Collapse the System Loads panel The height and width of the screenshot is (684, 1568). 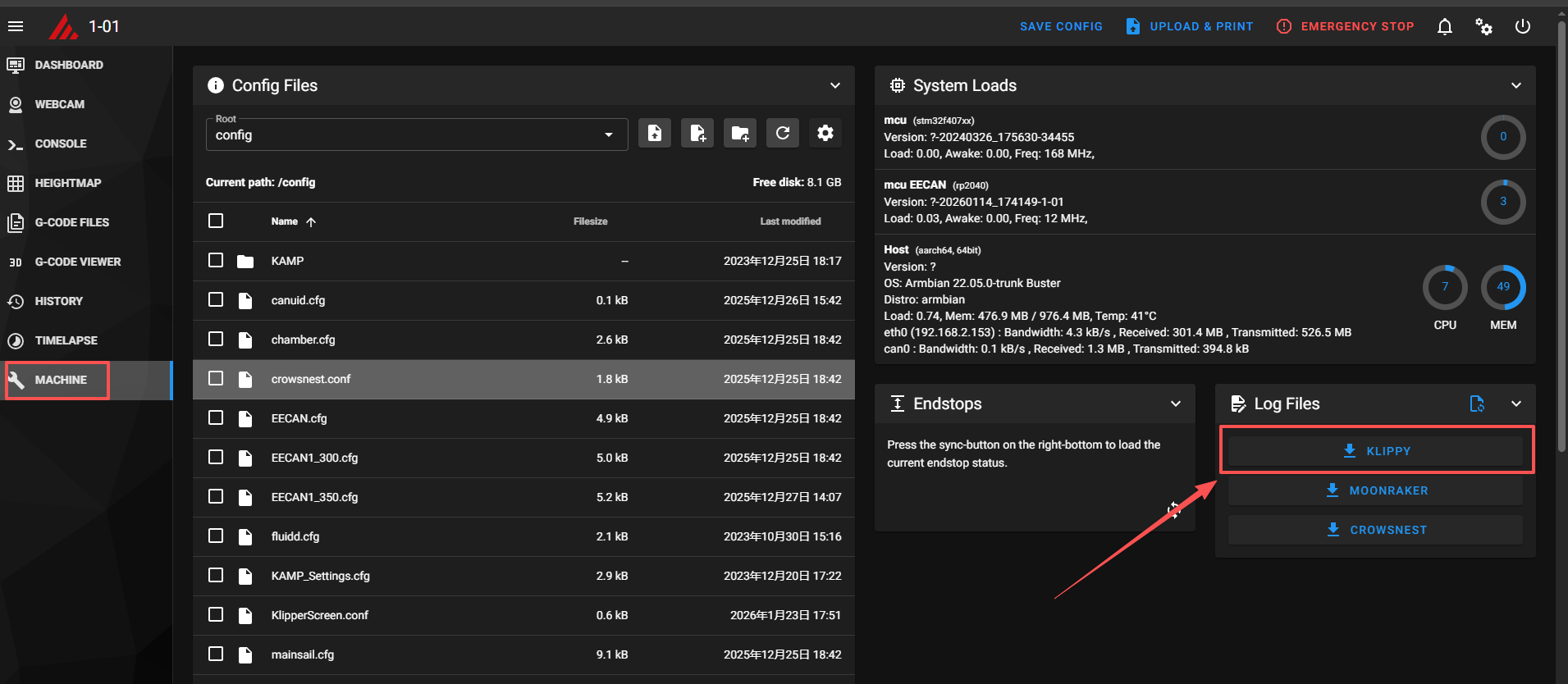[1516, 85]
